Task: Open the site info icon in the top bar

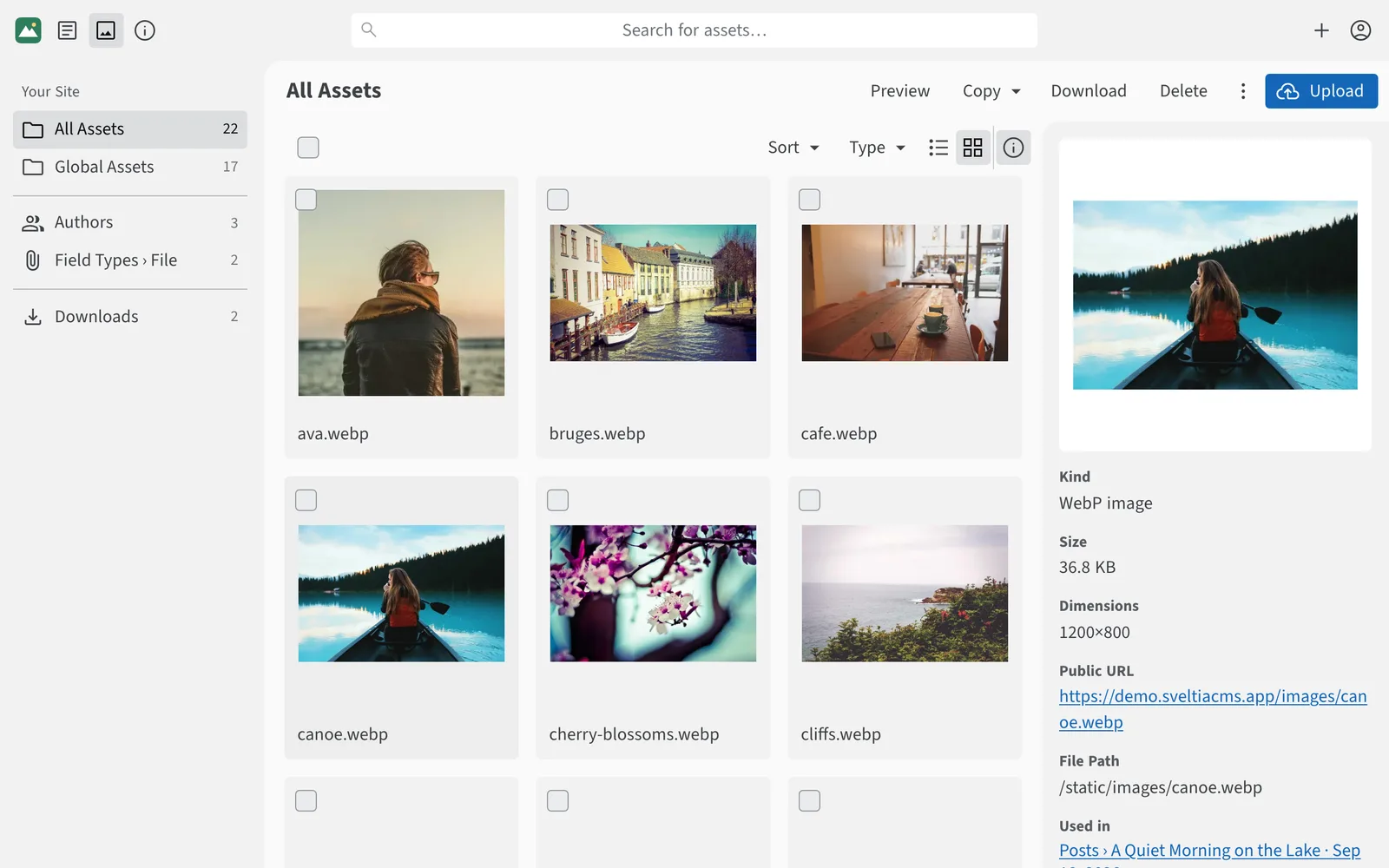Action: (x=145, y=30)
